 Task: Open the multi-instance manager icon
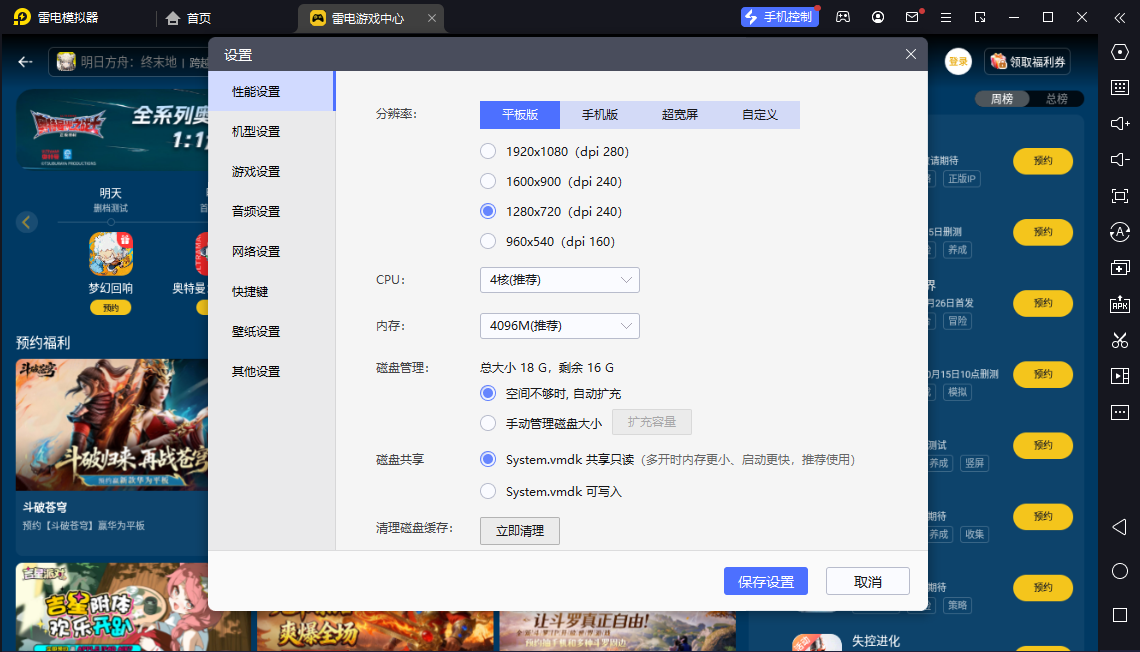pos(1120,268)
